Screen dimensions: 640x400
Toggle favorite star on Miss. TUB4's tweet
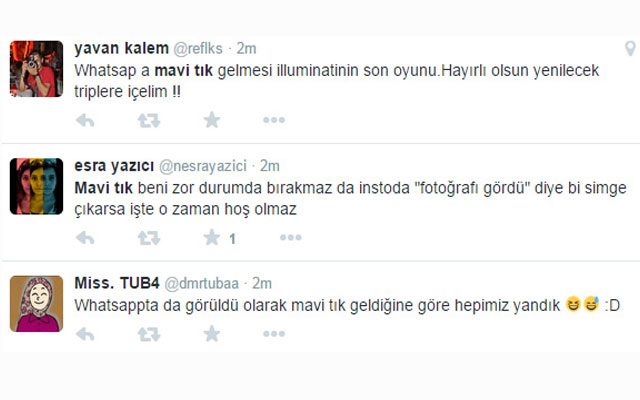point(212,334)
